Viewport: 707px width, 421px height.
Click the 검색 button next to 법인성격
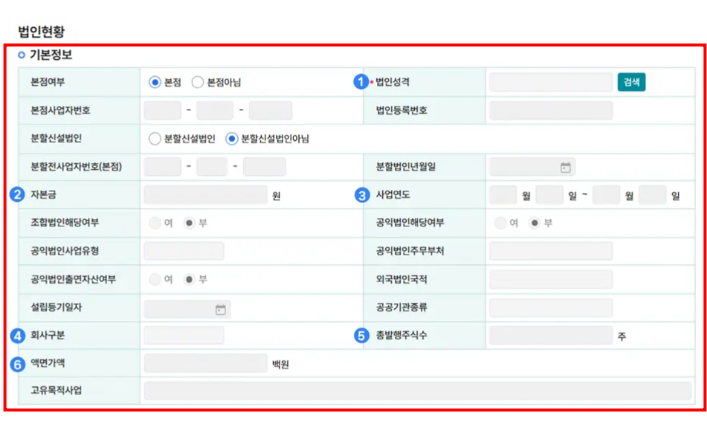pos(631,82)
